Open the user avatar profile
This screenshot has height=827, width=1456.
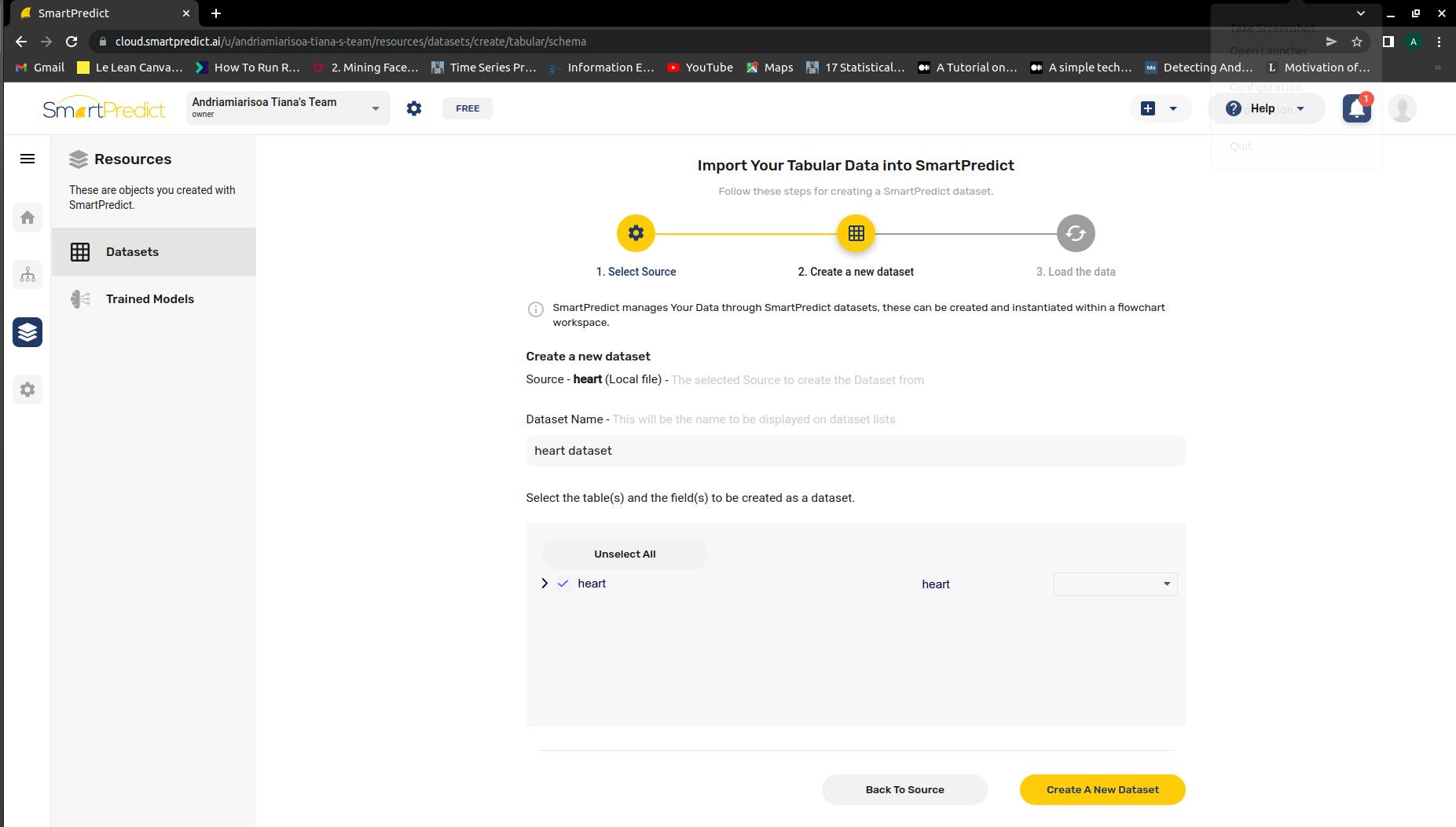coord(1403,108)
